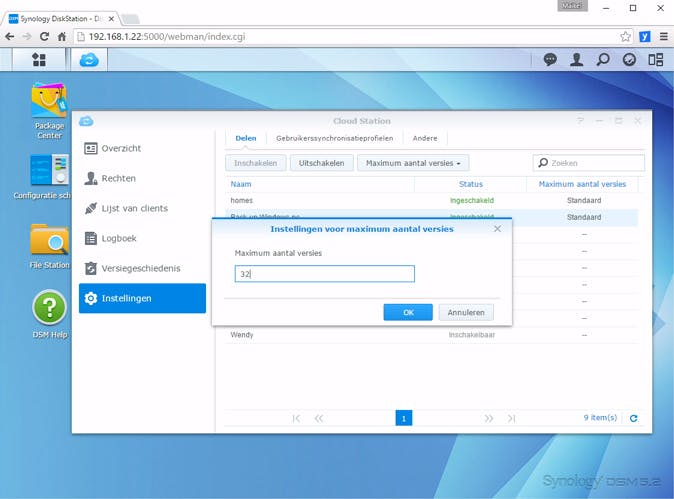Open the user account options icon
674x499 pixels.
(576, 59)
